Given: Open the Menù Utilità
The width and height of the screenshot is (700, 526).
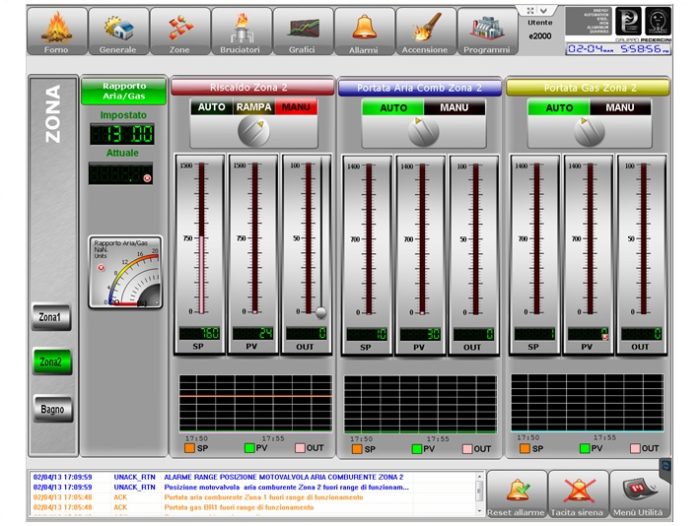Looking at the screenshot, I should [640, 493].
